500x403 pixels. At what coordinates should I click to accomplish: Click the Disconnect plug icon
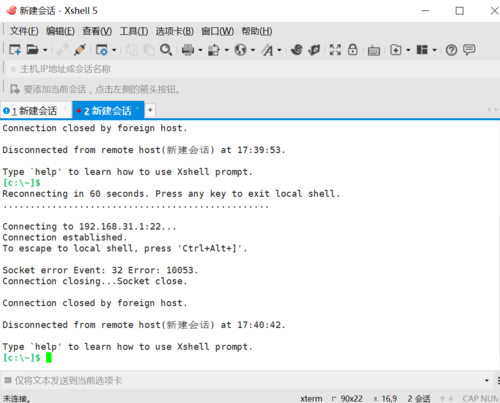point(80,50)
